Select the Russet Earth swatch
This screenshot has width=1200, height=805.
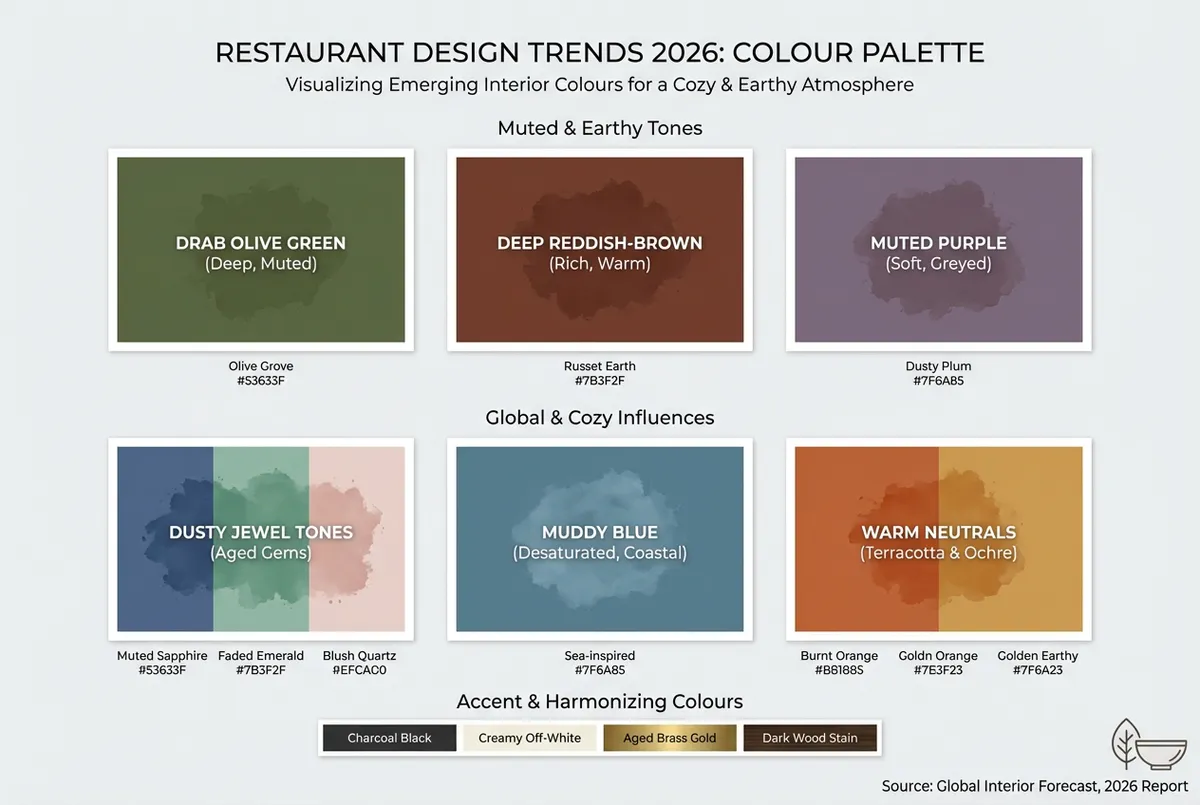tap(599, 249)
